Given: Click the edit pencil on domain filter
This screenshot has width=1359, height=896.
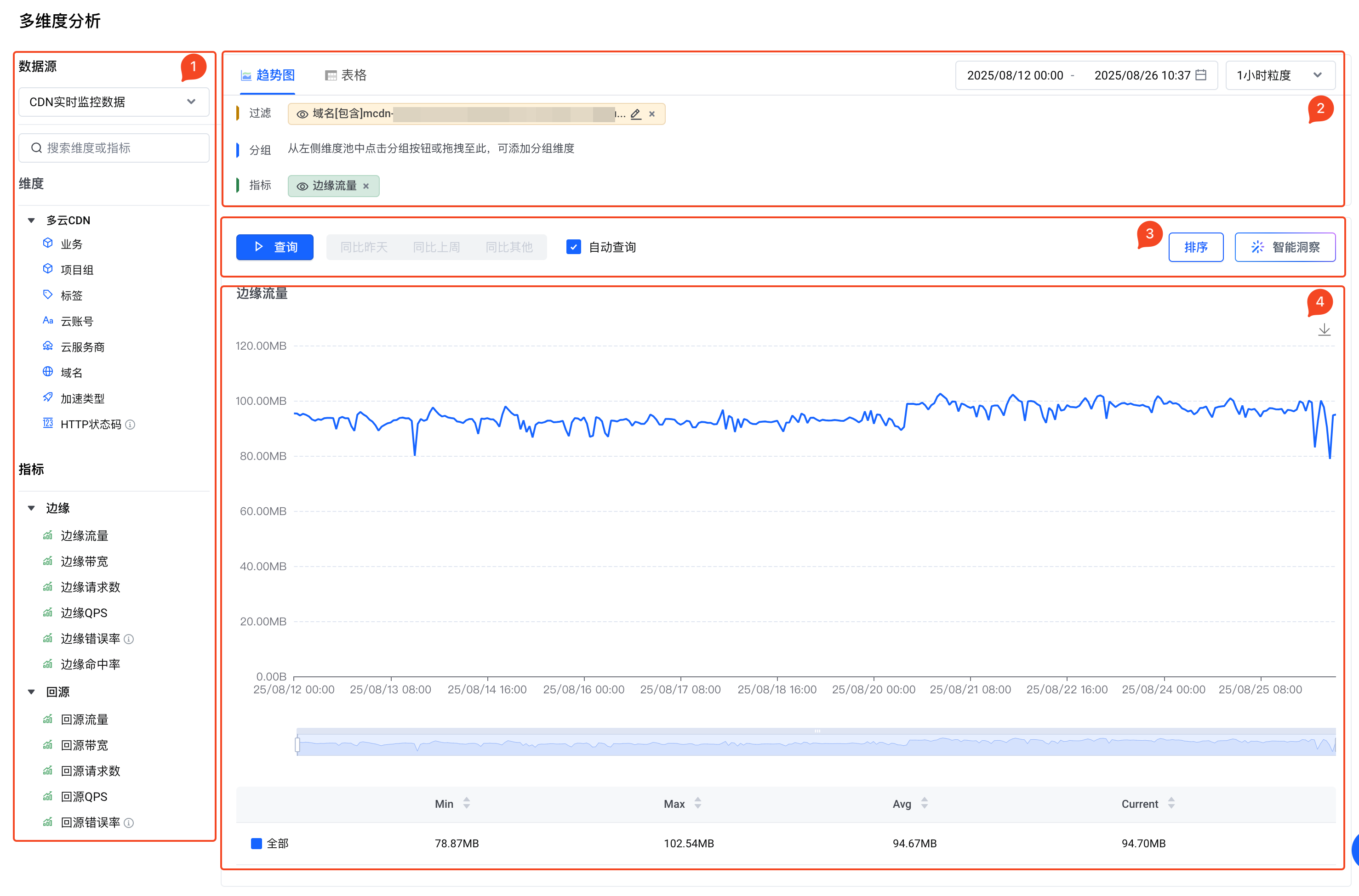Looking at the screenshot, I should 636,114.
